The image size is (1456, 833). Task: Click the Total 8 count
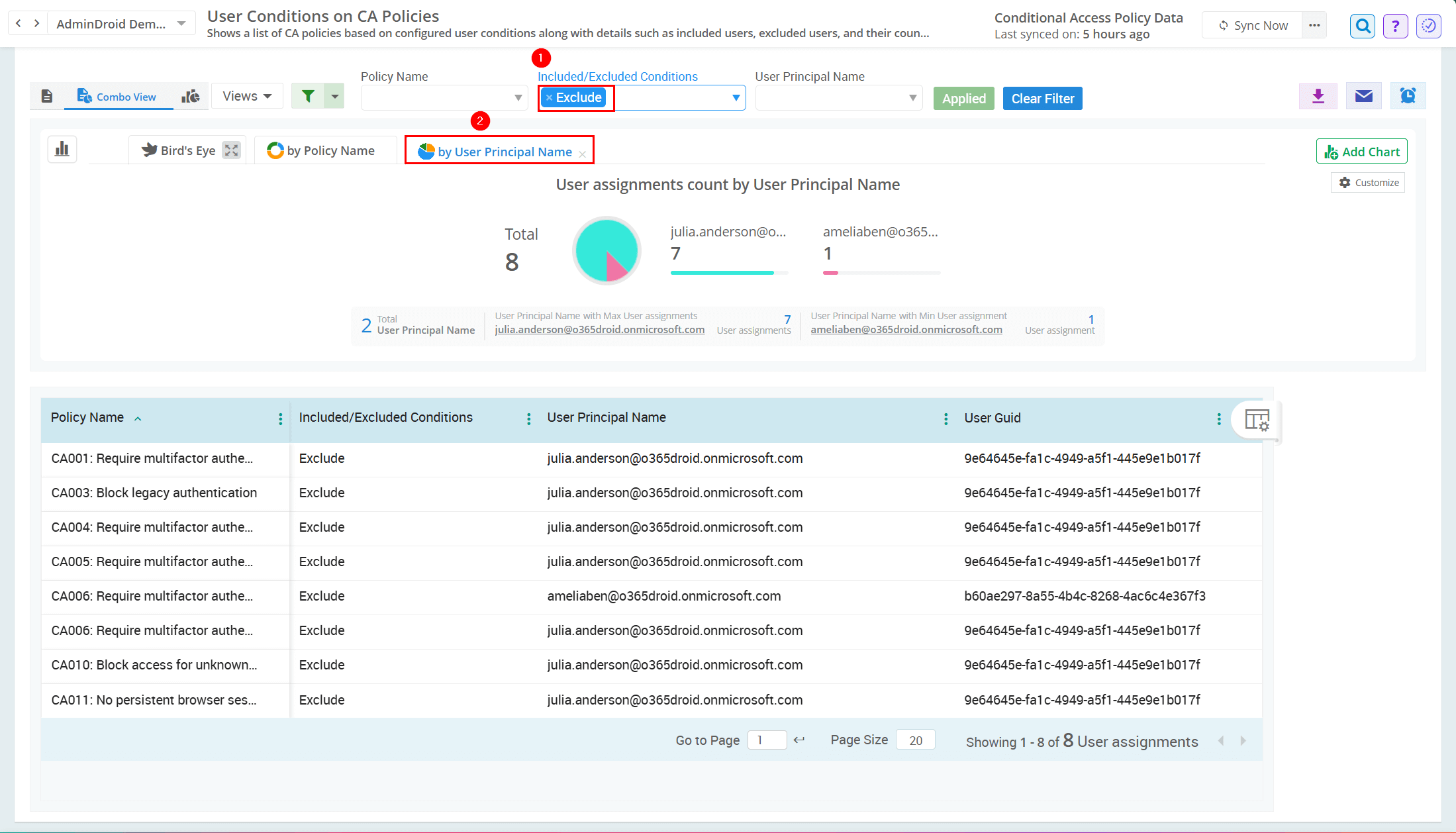pyautogui.click(x=512, y=262)
